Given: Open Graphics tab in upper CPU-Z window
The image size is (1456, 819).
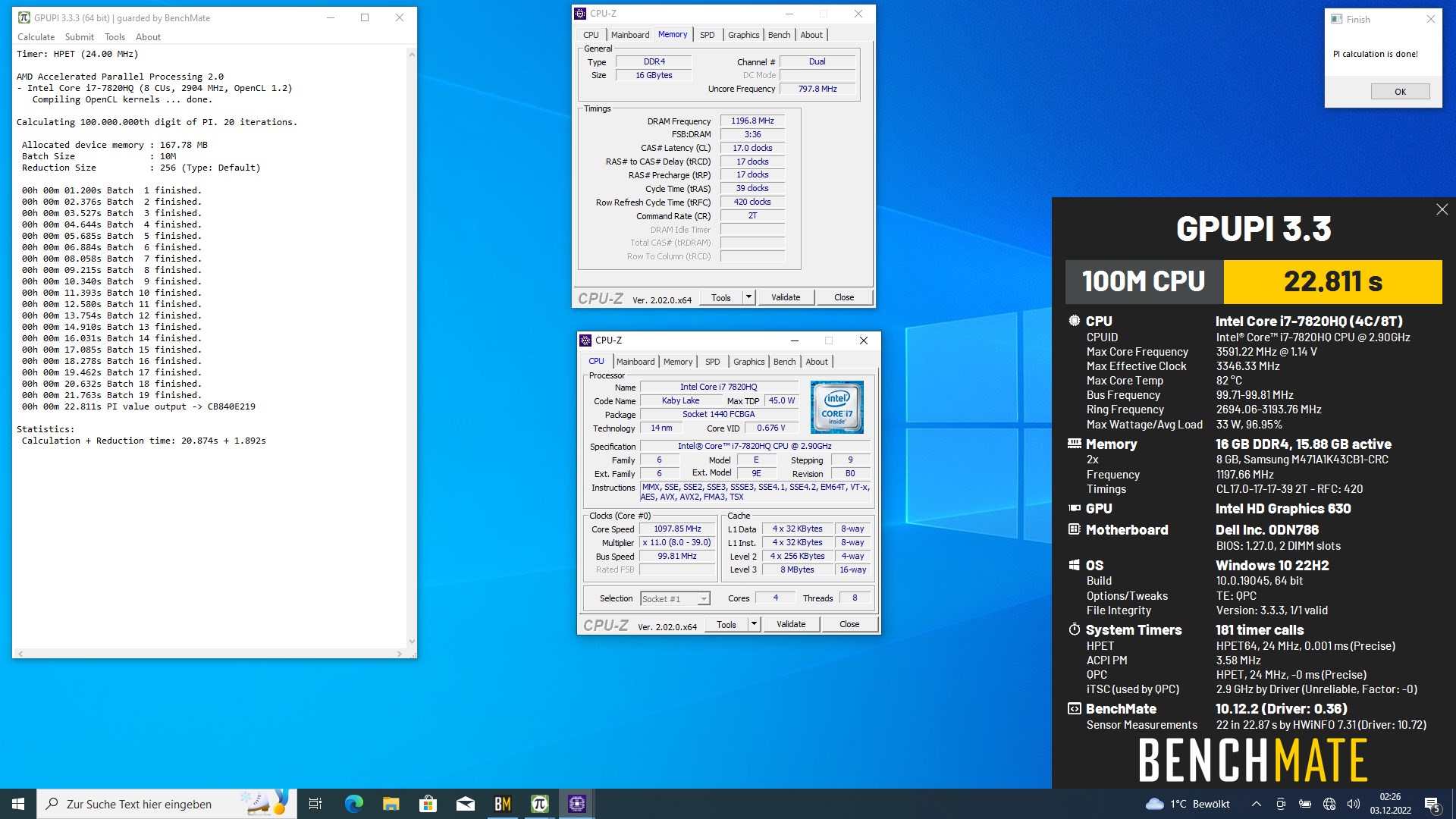Looking at the screenshot, I should point(743,35).
